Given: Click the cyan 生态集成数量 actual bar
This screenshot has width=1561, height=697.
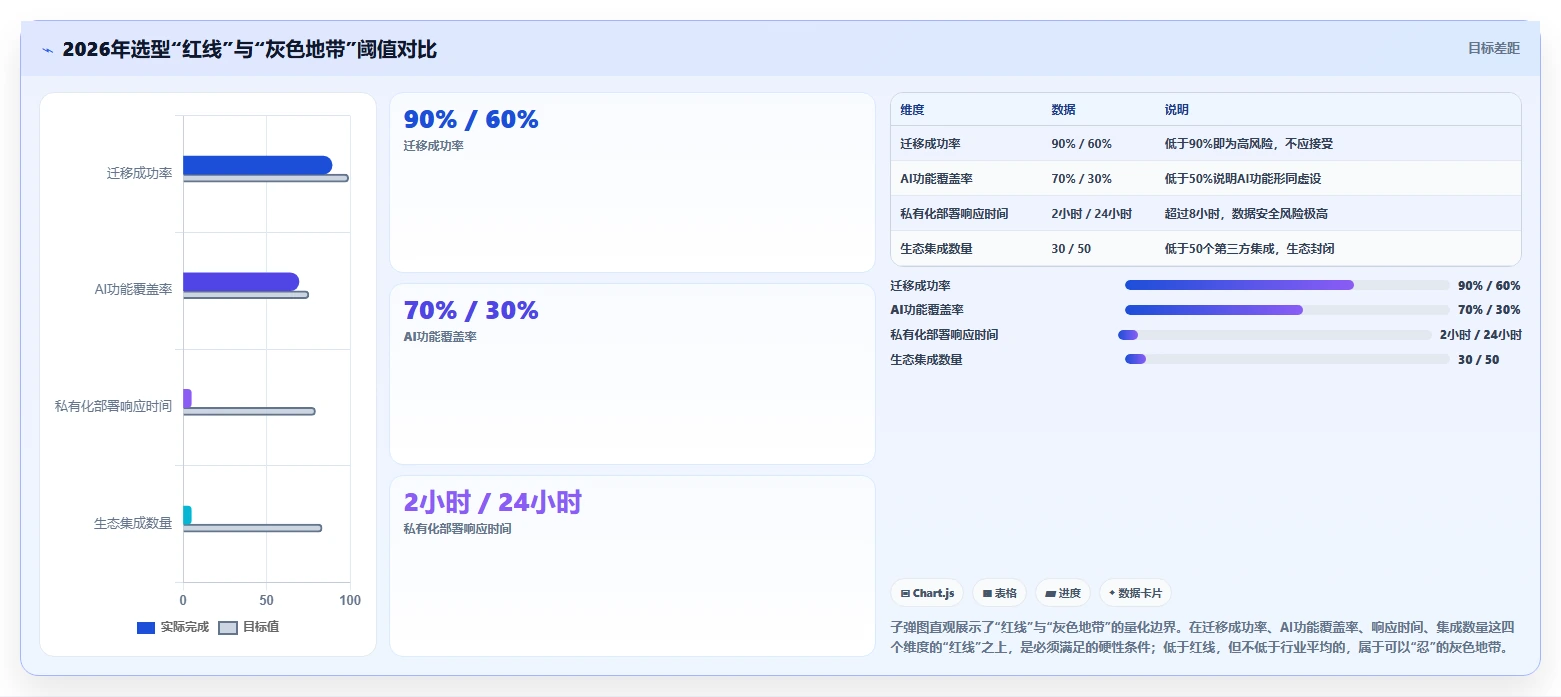Looking at the screenshot, I should pyautogui.click(x=187, y=514).
